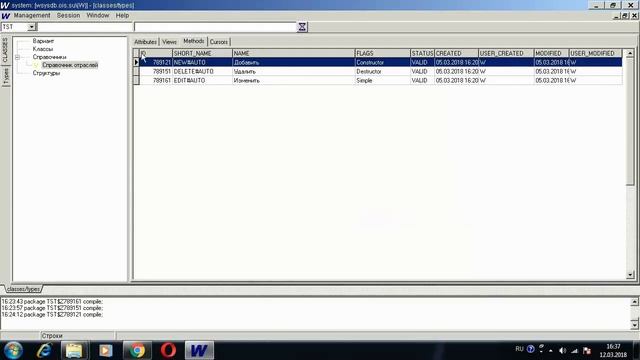Click the classes/types bottom window tab
The height and width of the screenshot is (360, 640).
point(23,289)
